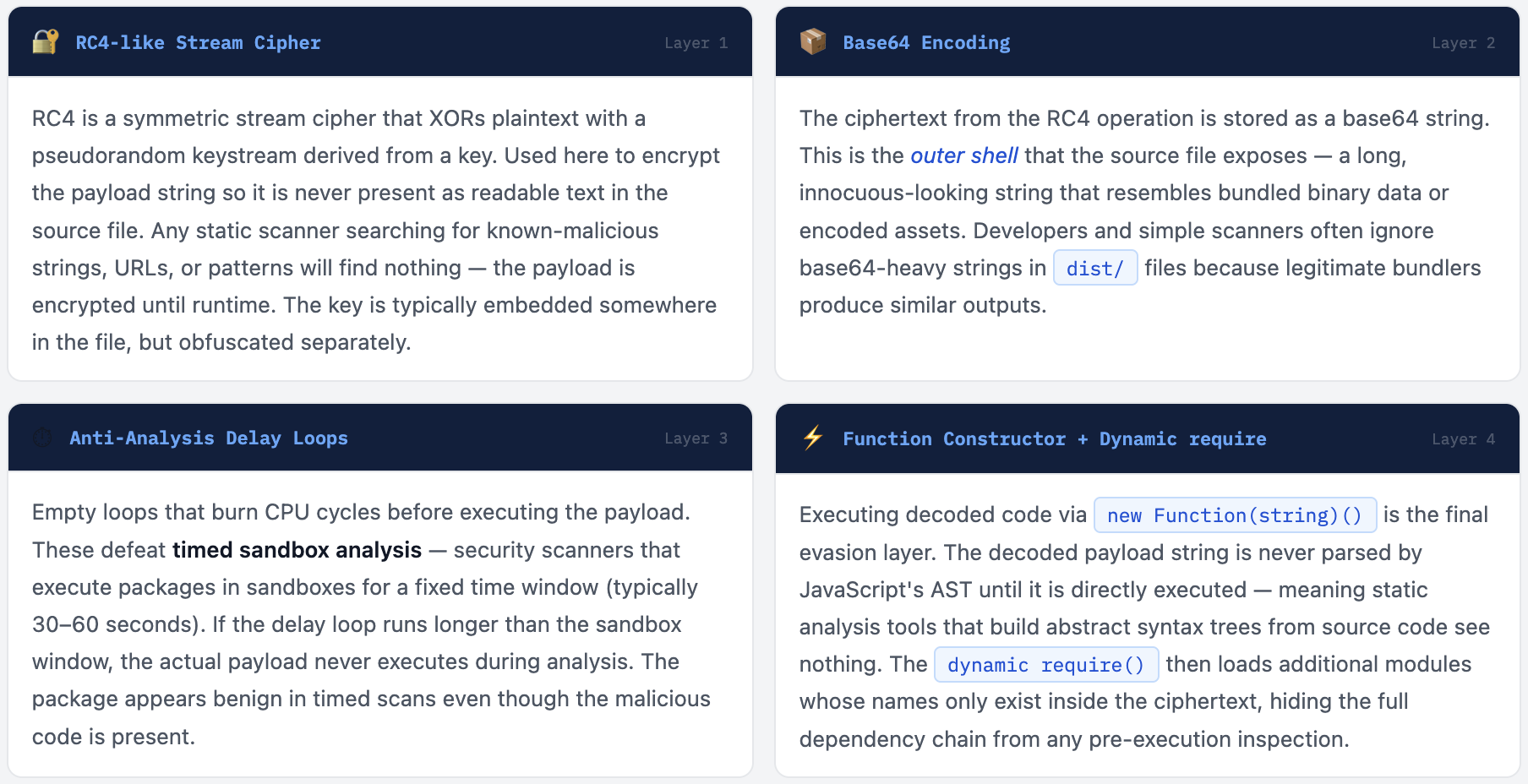The height and width of the screenshot is (784, 1528).
Task: Click the paragraph about empty CPU-burning loops
Action: pos(372,624)
